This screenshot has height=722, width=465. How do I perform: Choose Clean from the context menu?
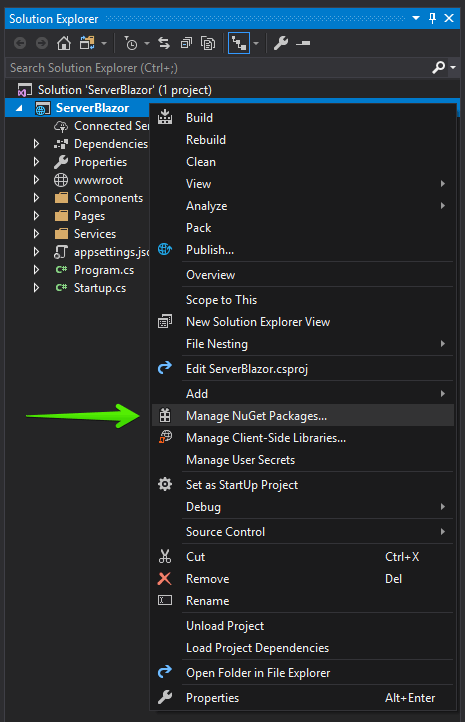click(x=304, y=162)
